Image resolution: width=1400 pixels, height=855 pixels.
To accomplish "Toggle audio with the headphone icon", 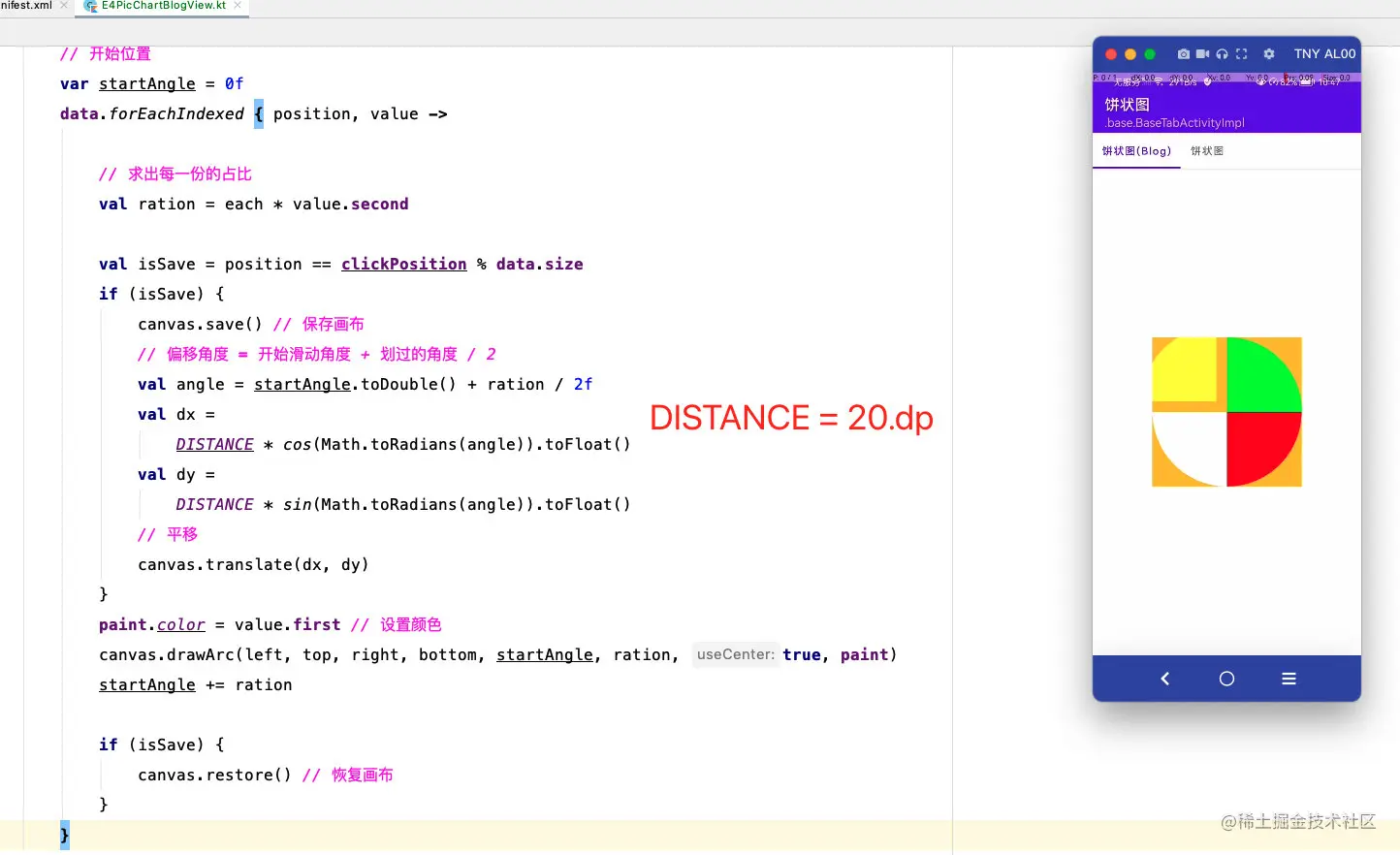I will coord(1222,54).
